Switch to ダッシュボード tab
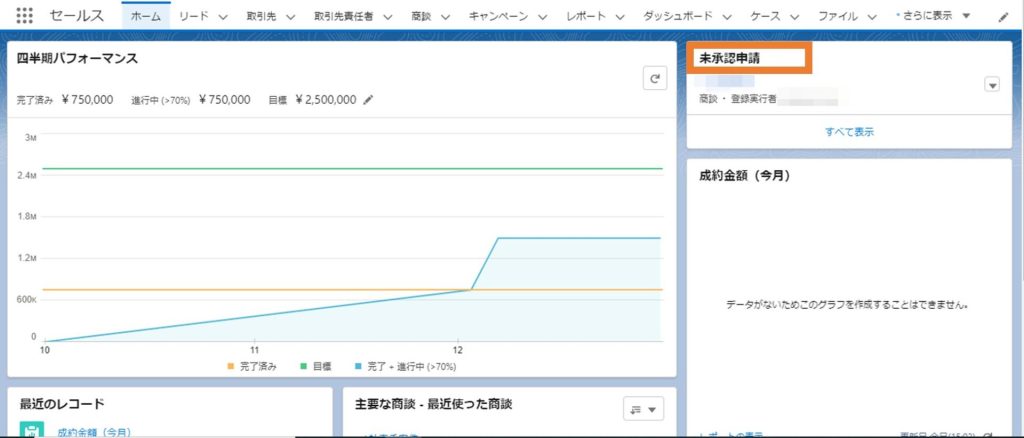 (678, 17)
